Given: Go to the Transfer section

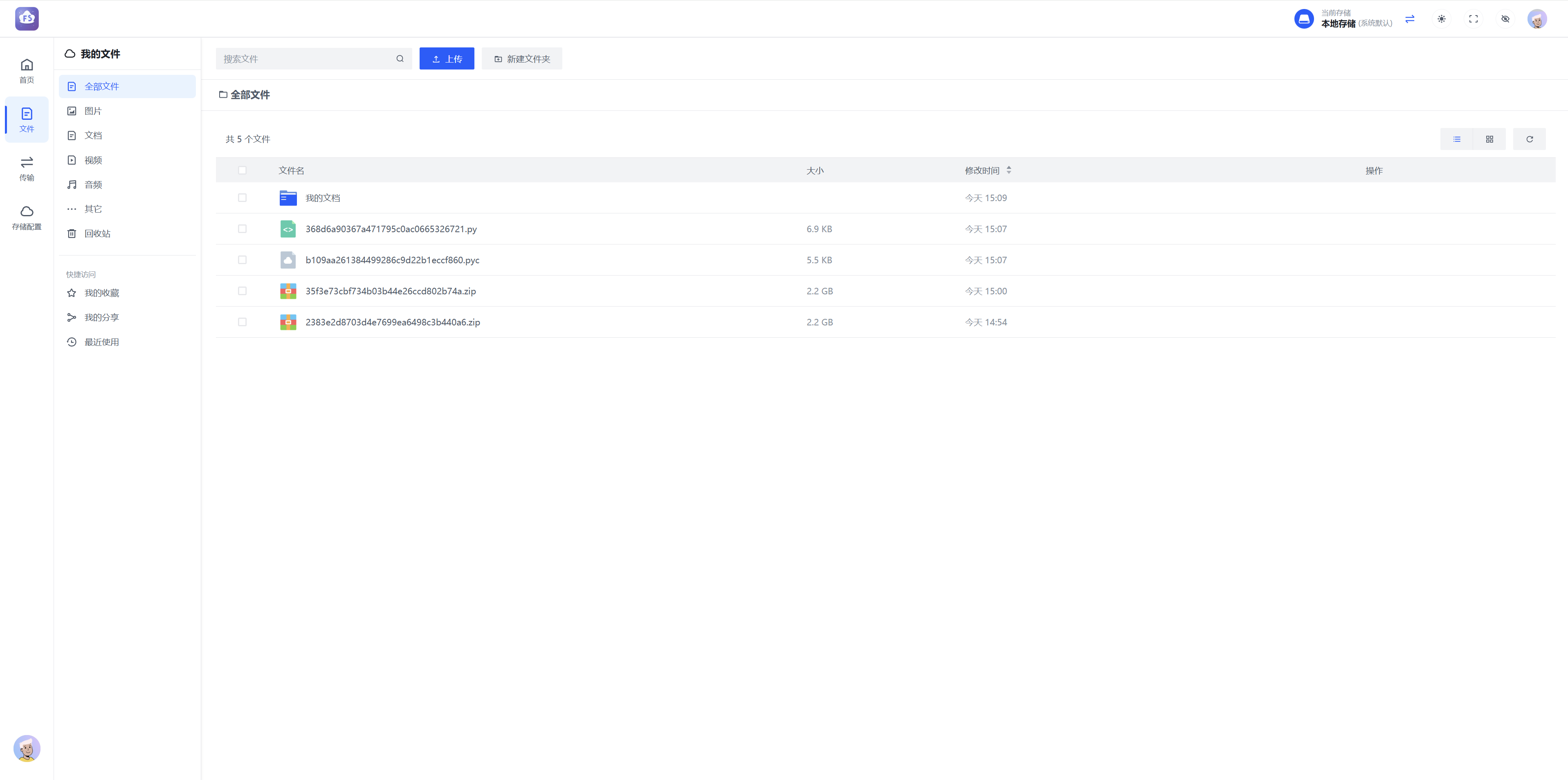Looking at the screenshot, I should click(x=27, y=168).
